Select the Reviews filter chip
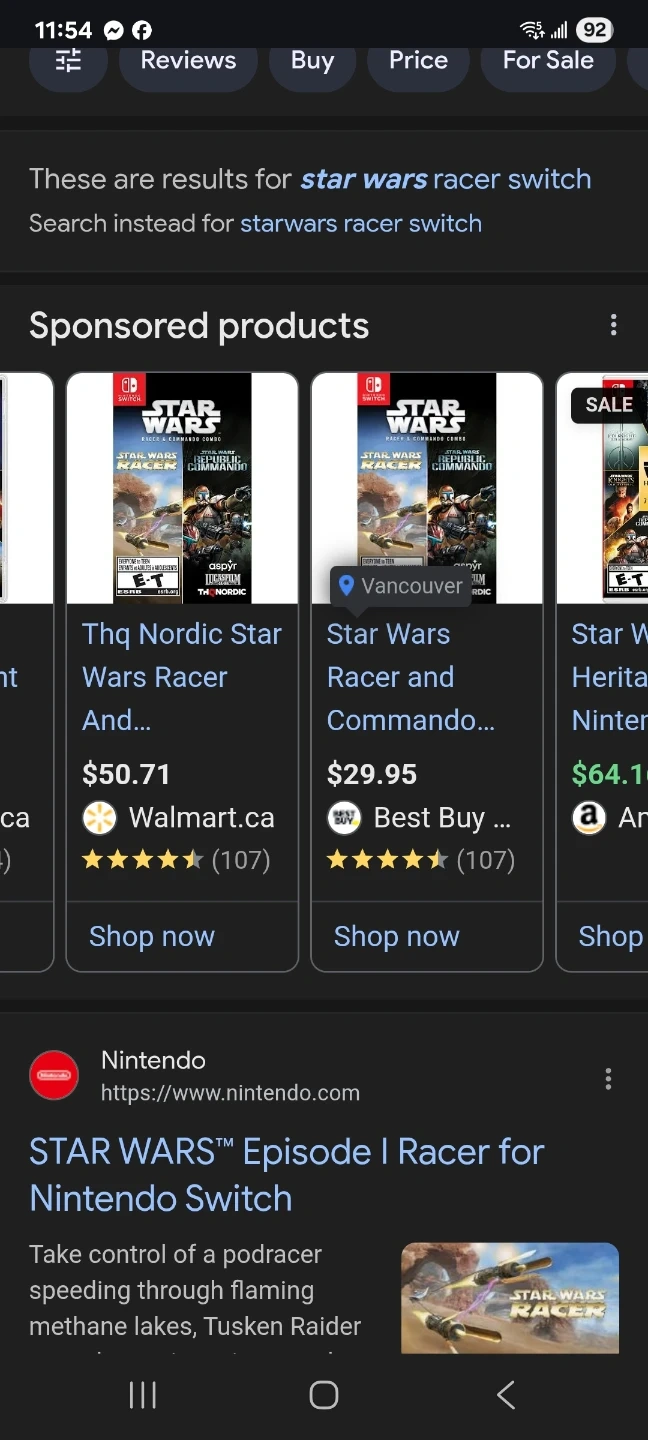 click(188, 61)
